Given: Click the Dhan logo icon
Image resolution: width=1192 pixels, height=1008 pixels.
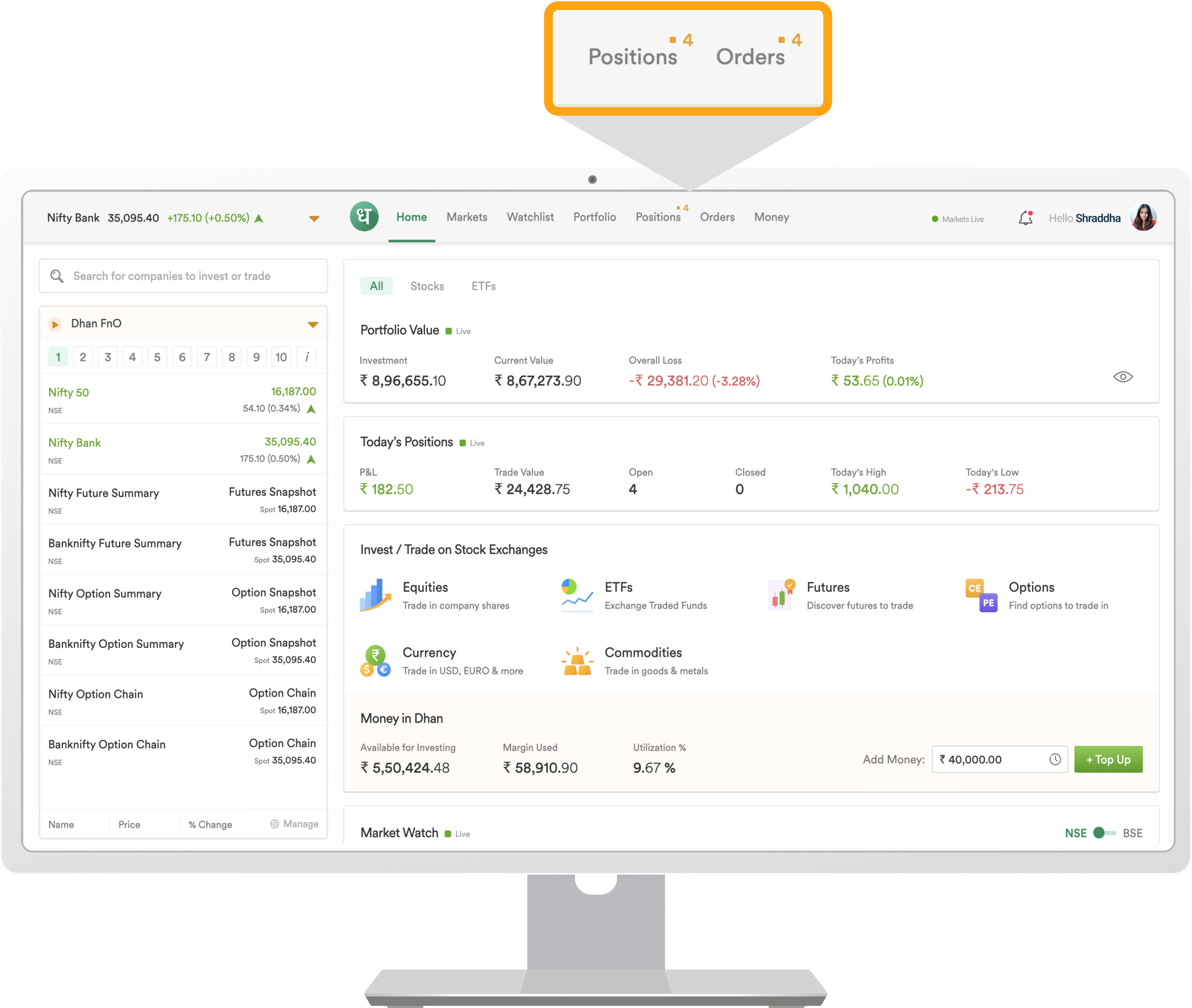Looking at the screenshot, I should click(x=364, y=217).
